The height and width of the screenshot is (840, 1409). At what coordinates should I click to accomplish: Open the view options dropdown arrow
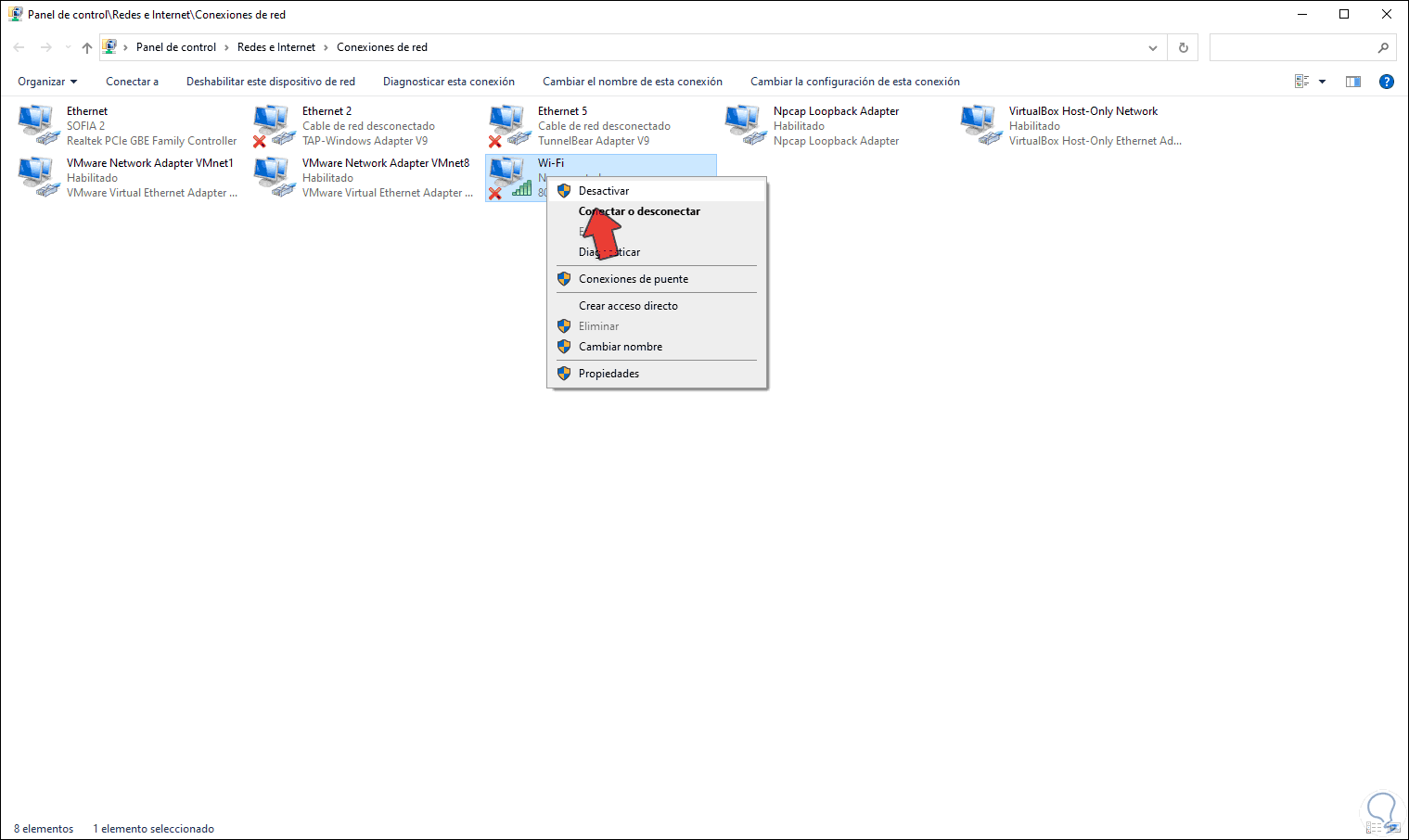(x=1322, y=82)
